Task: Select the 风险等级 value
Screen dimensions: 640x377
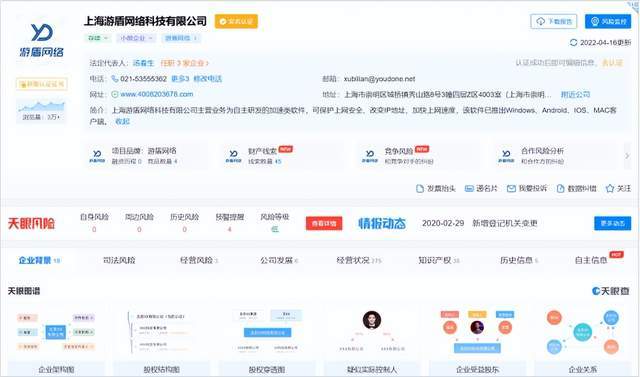Action: (275, 229)
